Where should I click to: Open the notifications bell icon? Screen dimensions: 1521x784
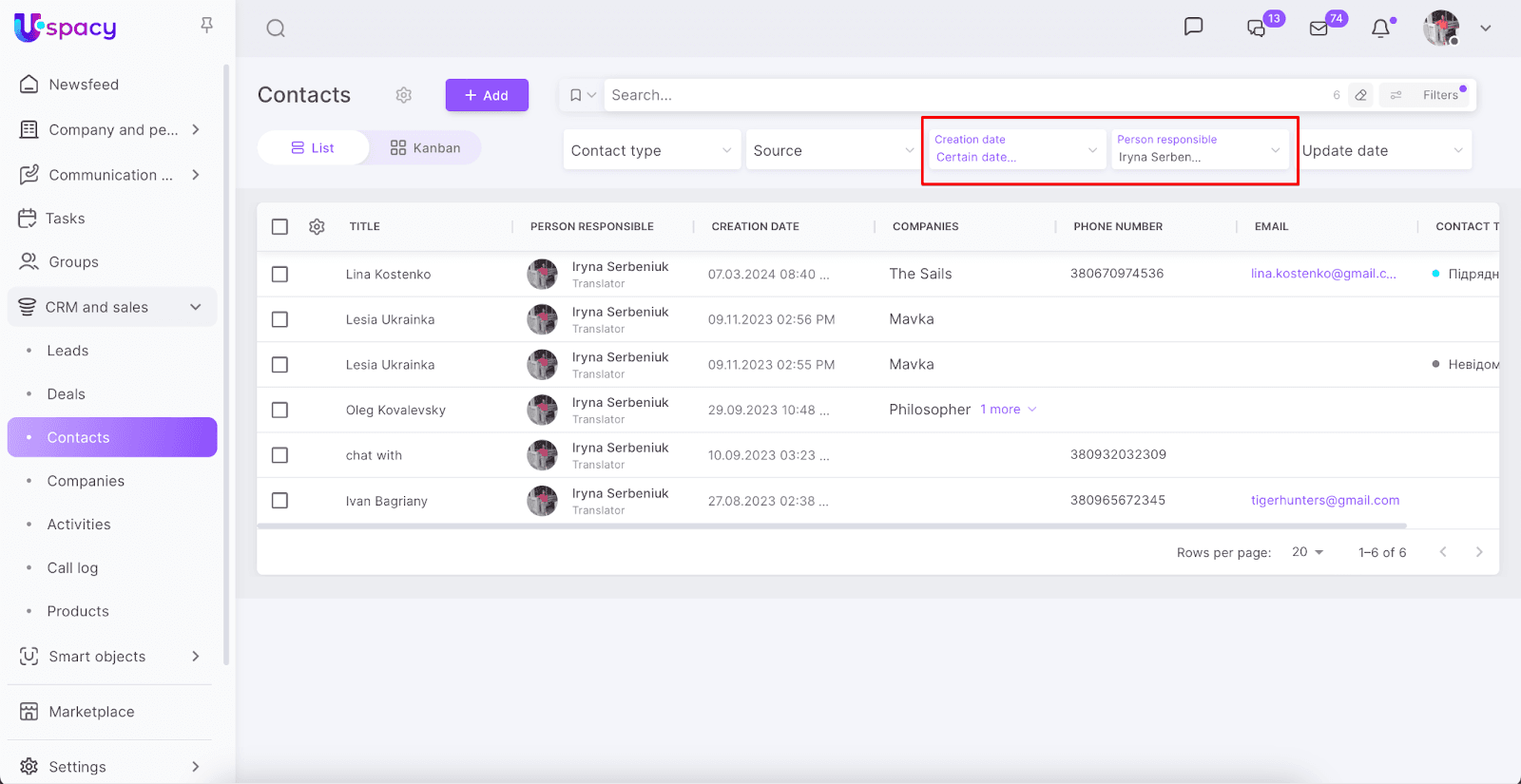(x=1380, y=29)
